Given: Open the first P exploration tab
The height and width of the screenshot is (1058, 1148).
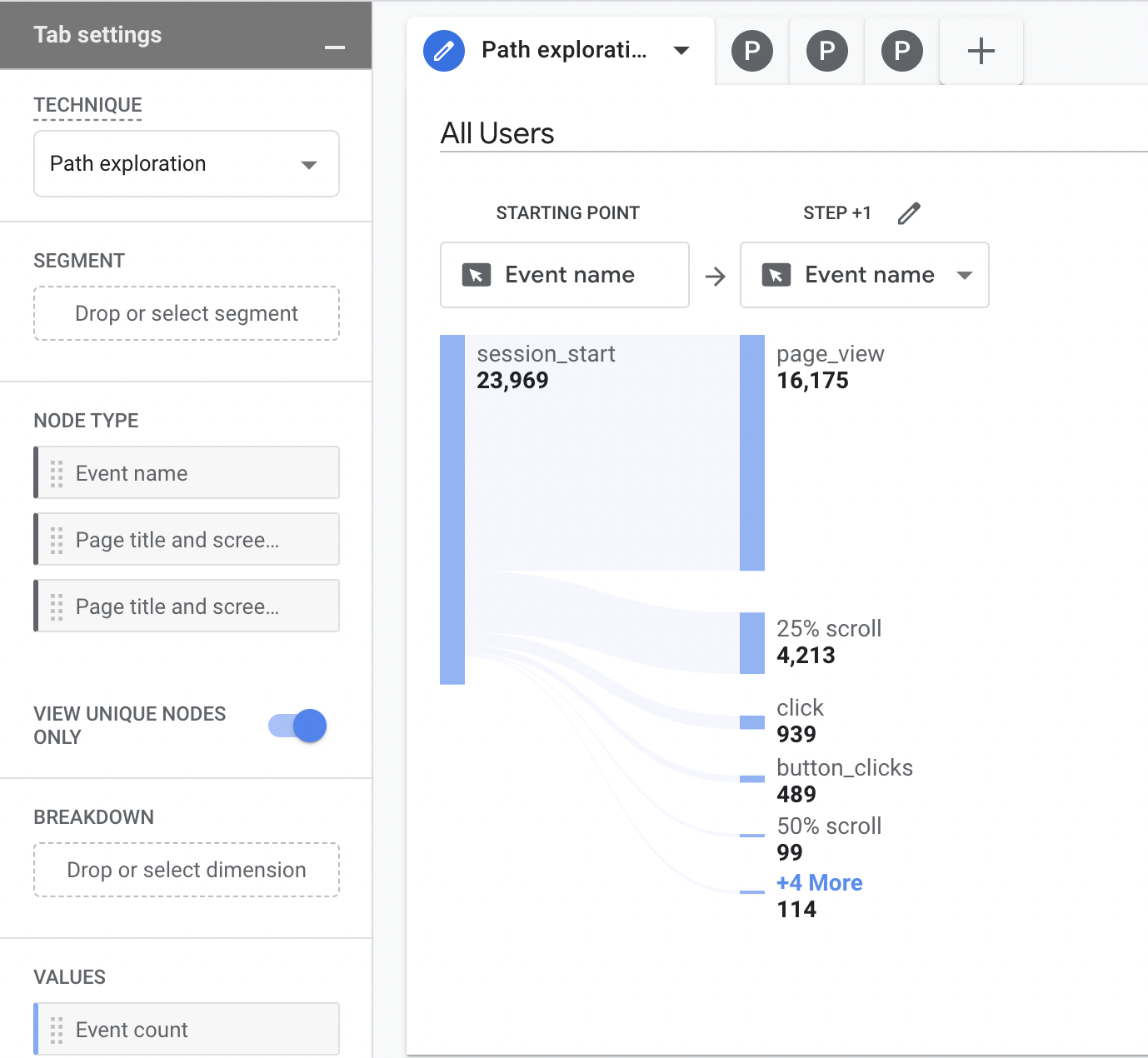Looking at the screenshot, I should 751,50.
